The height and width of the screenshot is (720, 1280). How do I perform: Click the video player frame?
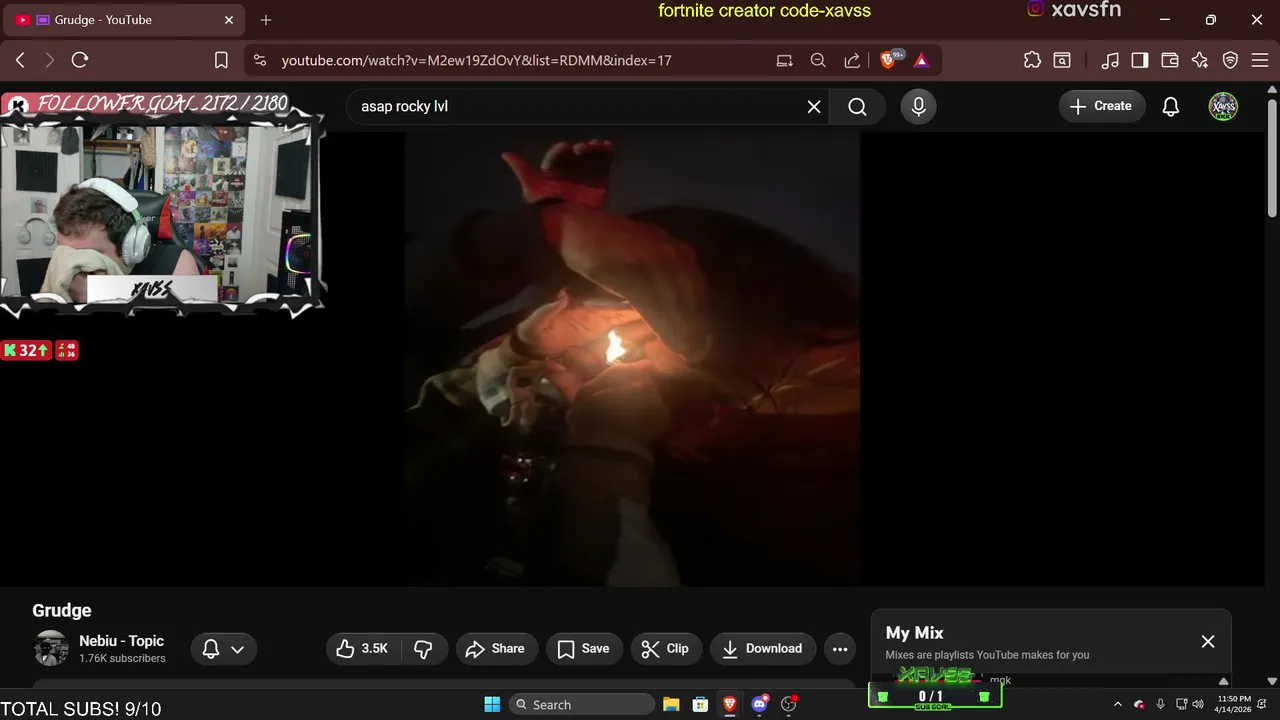click(632, 358)
